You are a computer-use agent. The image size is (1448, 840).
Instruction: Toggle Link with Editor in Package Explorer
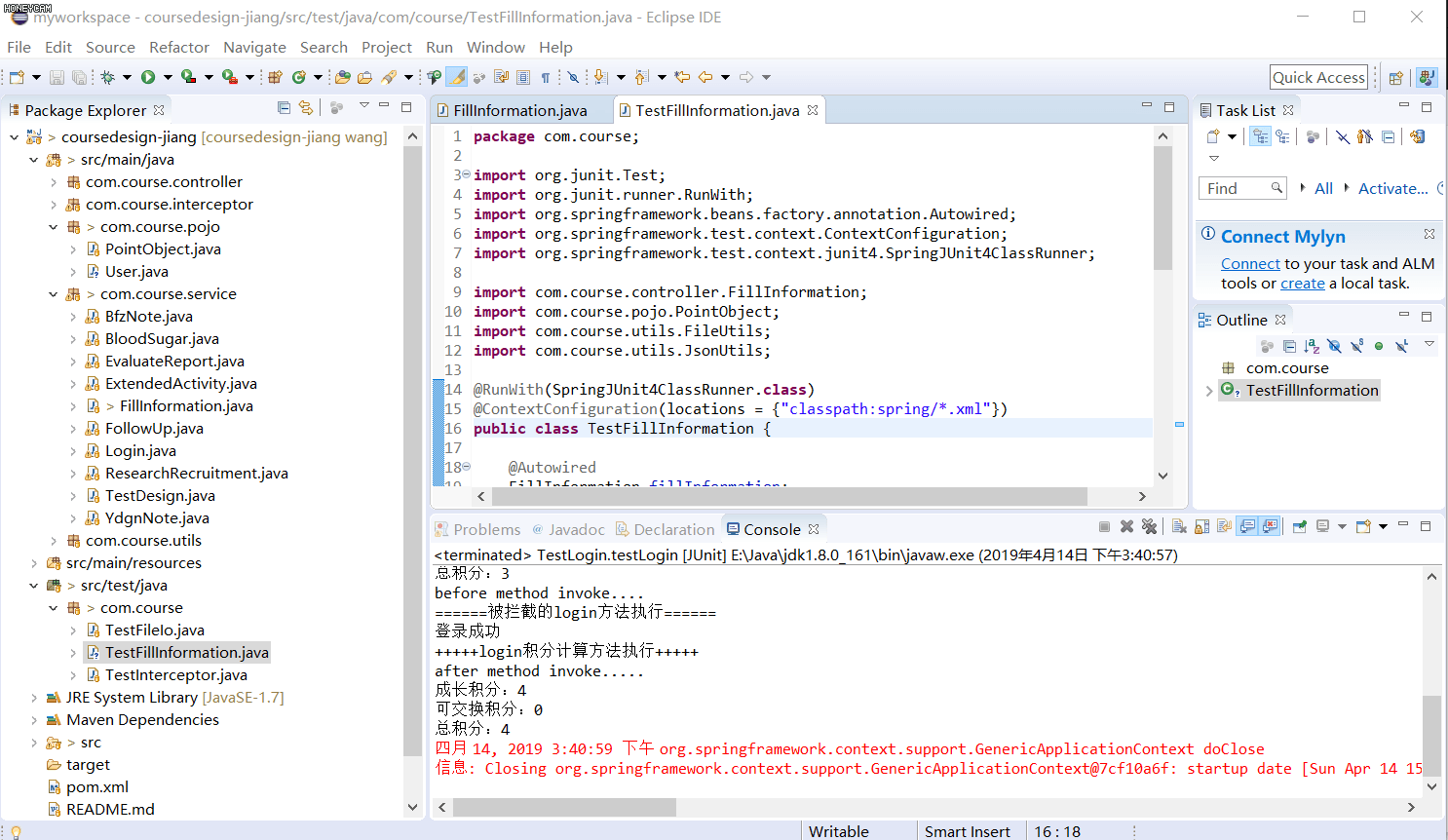point(306,108)
